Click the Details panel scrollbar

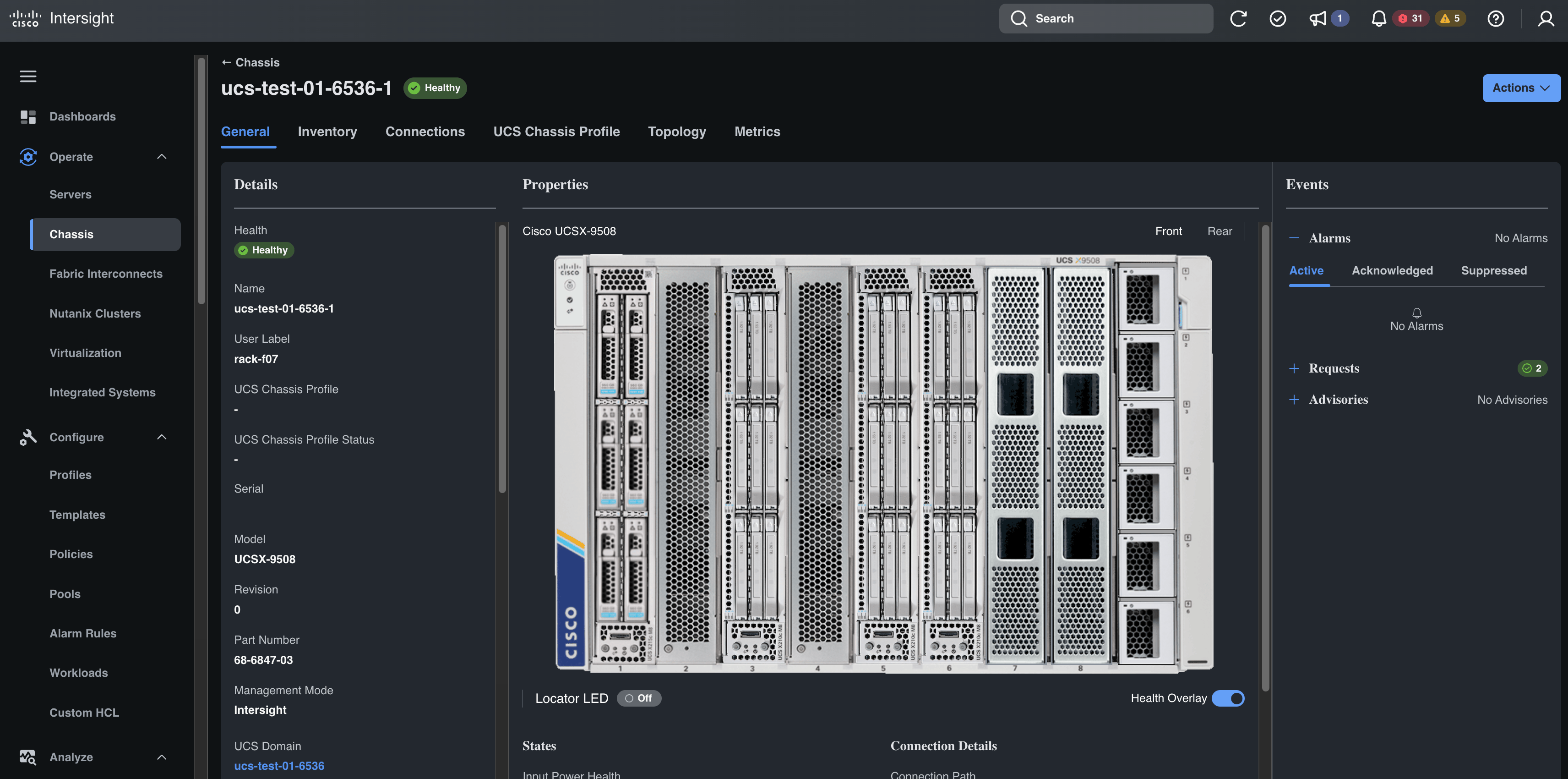(502, 359)
